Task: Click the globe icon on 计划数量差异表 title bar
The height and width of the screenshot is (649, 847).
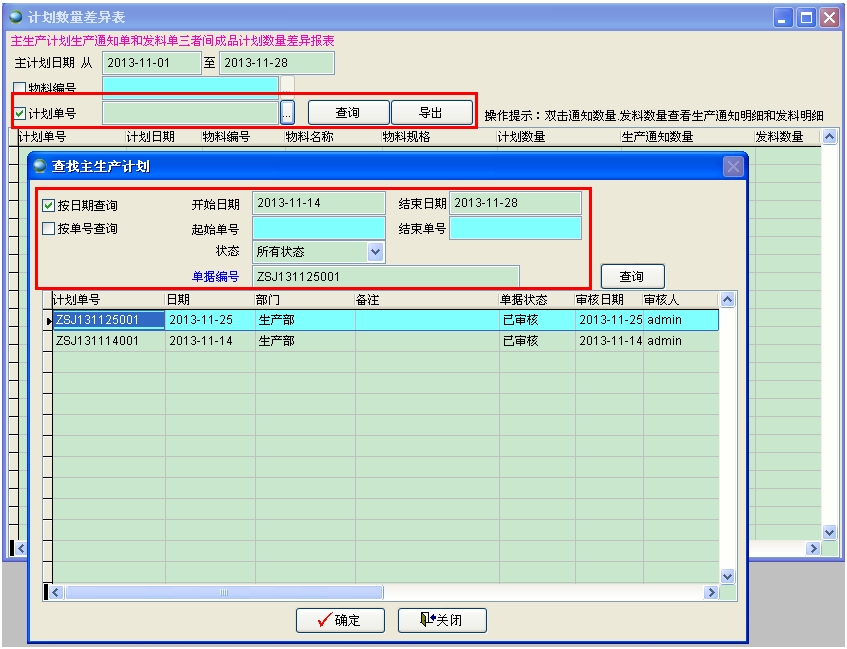Action: 13,14
